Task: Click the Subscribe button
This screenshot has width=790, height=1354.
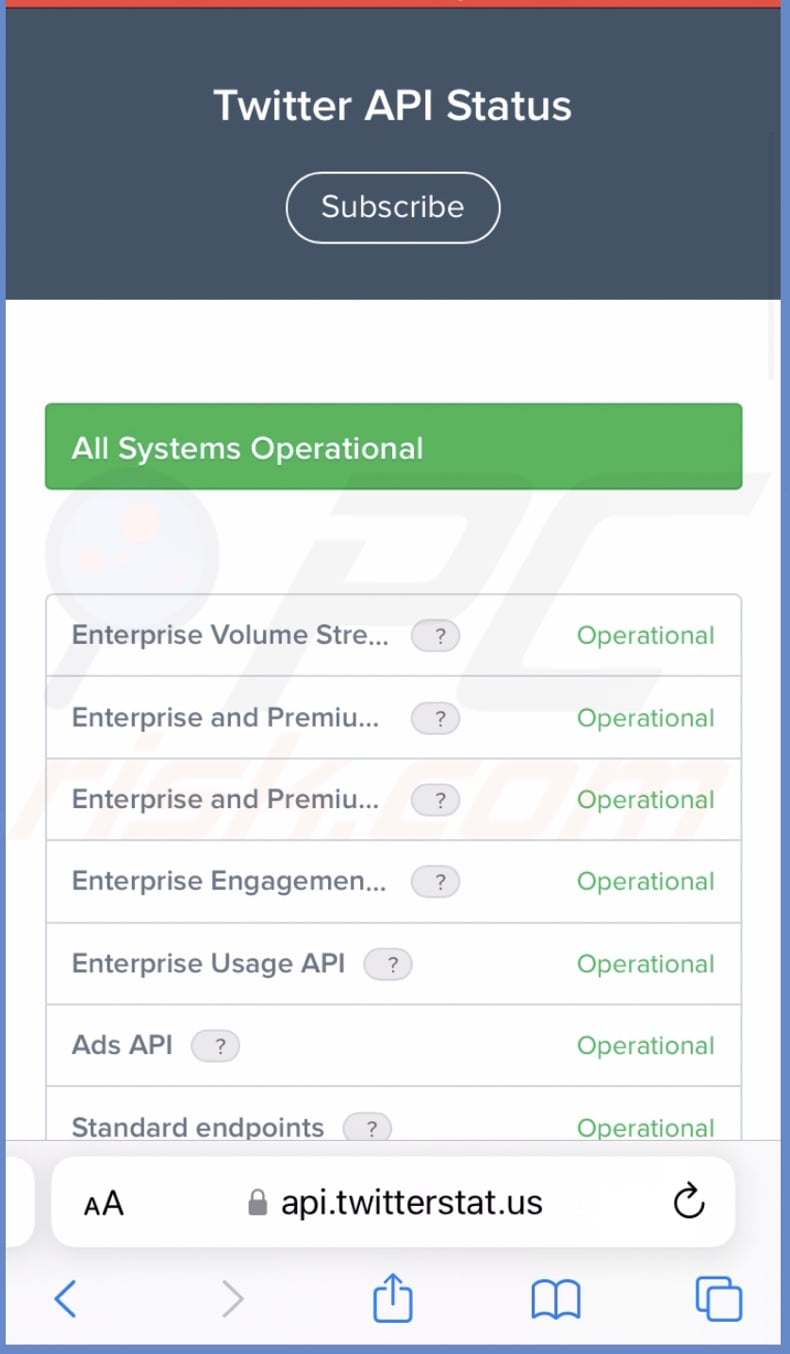Action: [393, 207]
